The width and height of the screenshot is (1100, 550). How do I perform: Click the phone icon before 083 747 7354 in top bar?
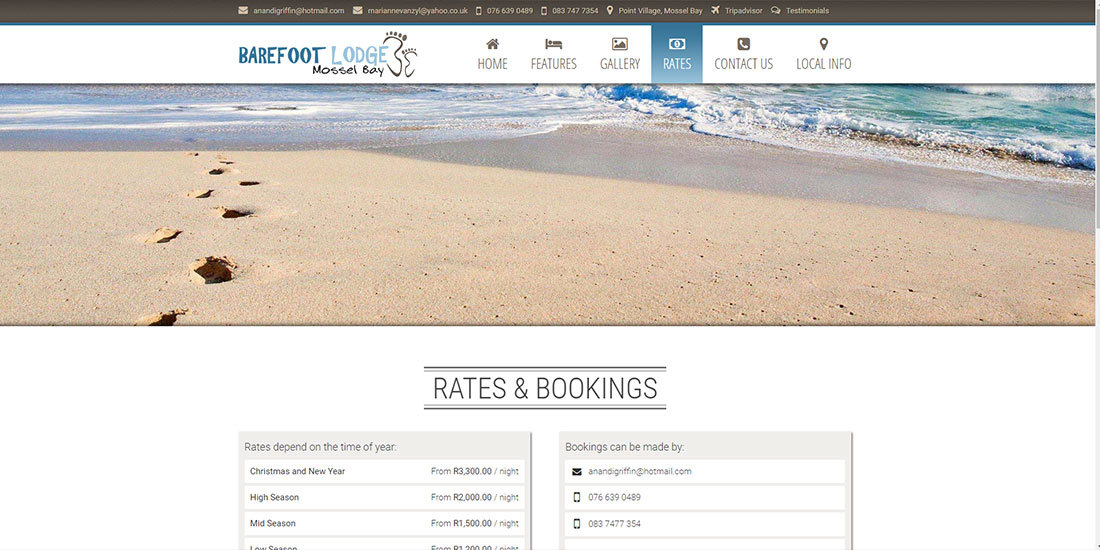(x=544, y=11)
